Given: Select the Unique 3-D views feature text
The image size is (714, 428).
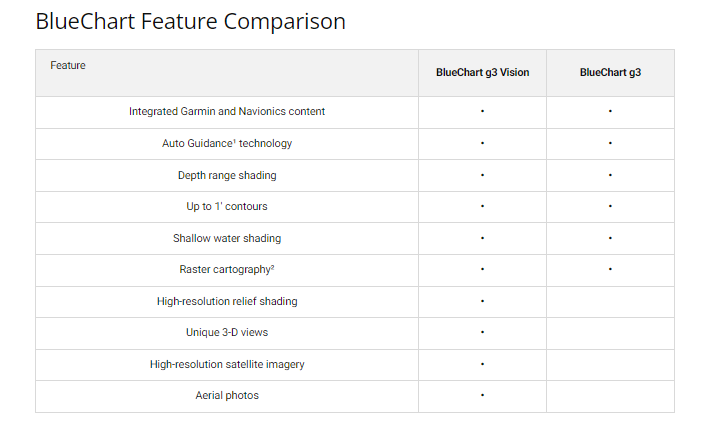Looking at the screenshot, I should pos(227,333).
